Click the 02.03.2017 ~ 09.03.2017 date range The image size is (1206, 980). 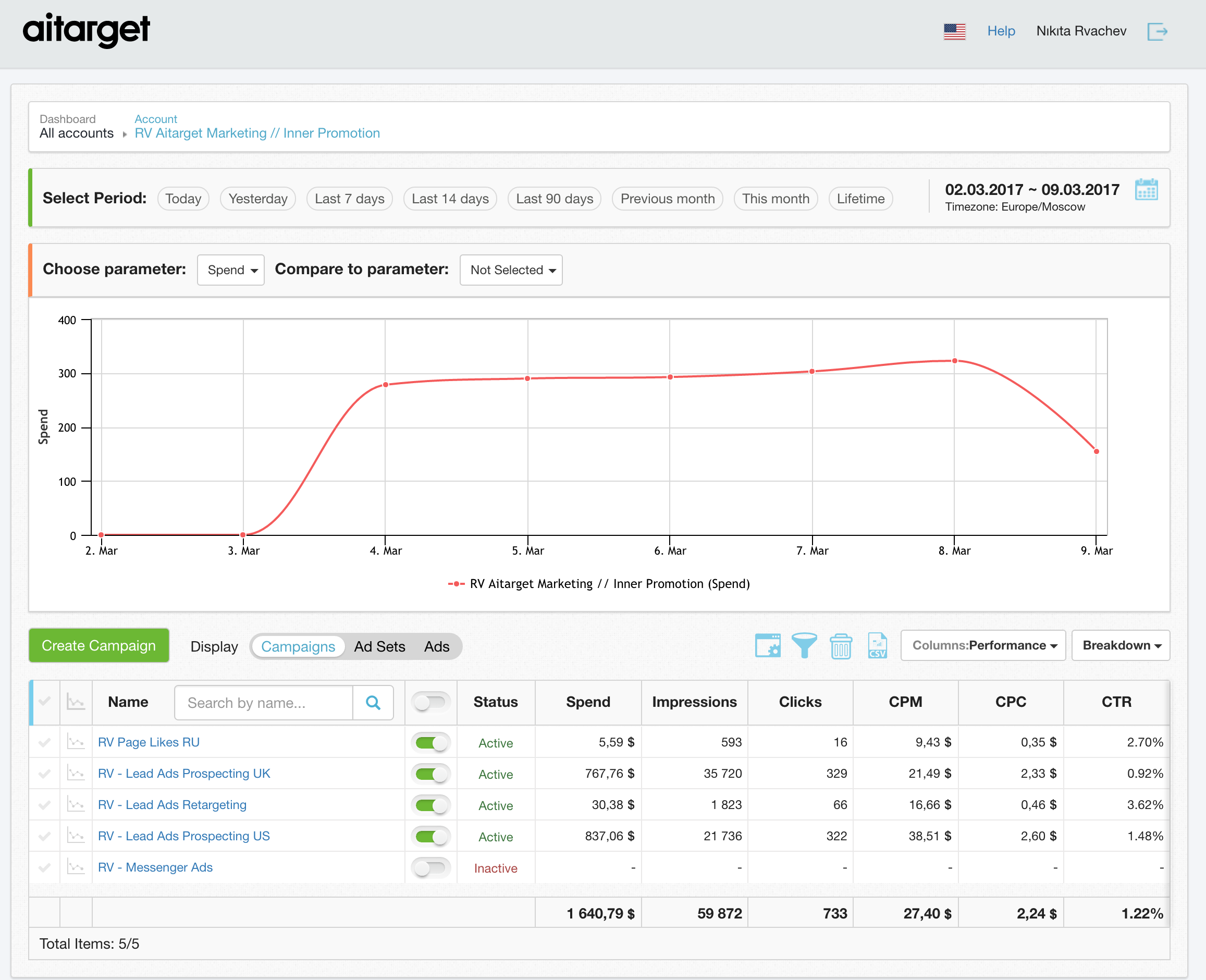(x=1032, y=190)
